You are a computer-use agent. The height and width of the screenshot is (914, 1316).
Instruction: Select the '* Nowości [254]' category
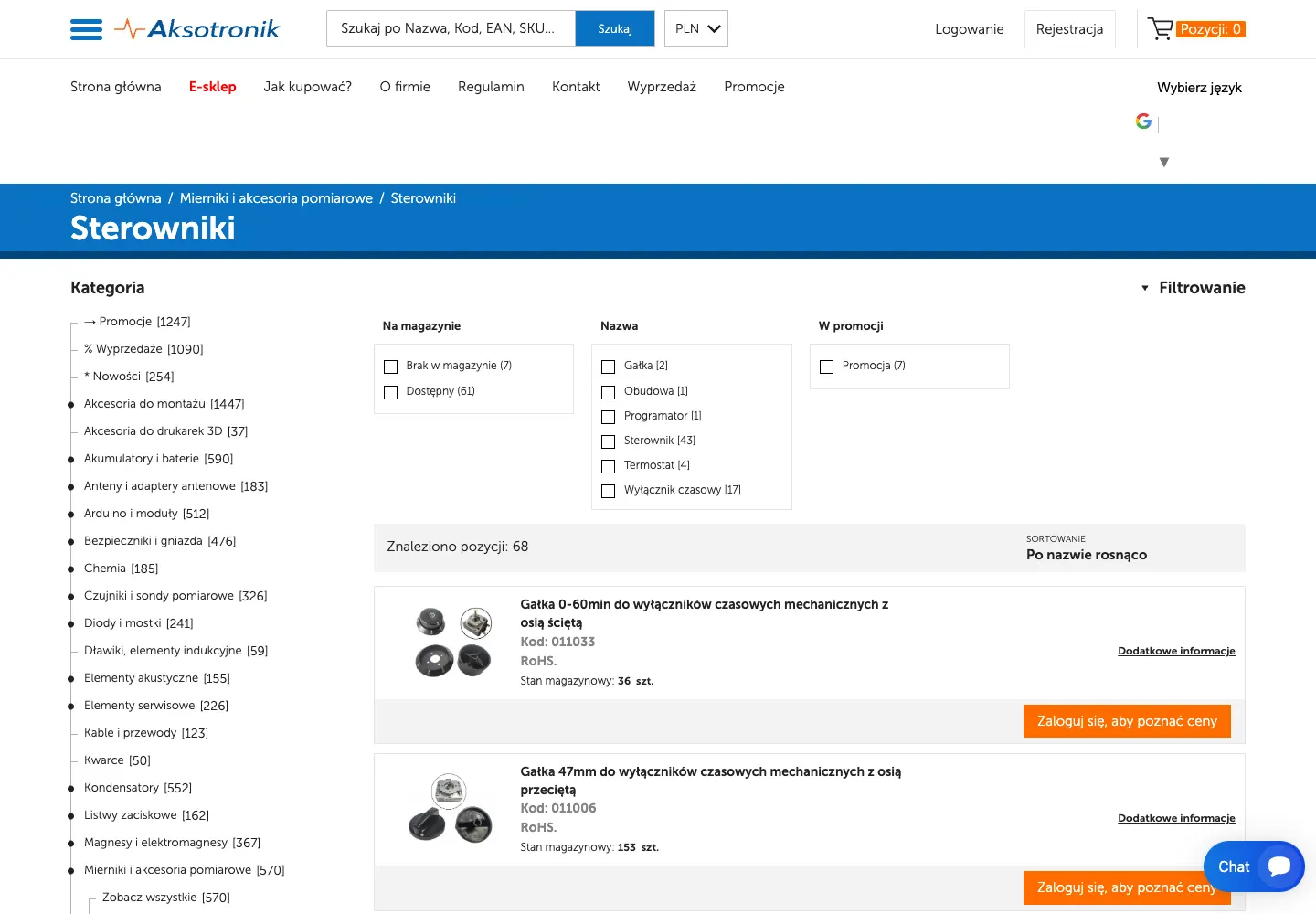click(x=129, y=377)
